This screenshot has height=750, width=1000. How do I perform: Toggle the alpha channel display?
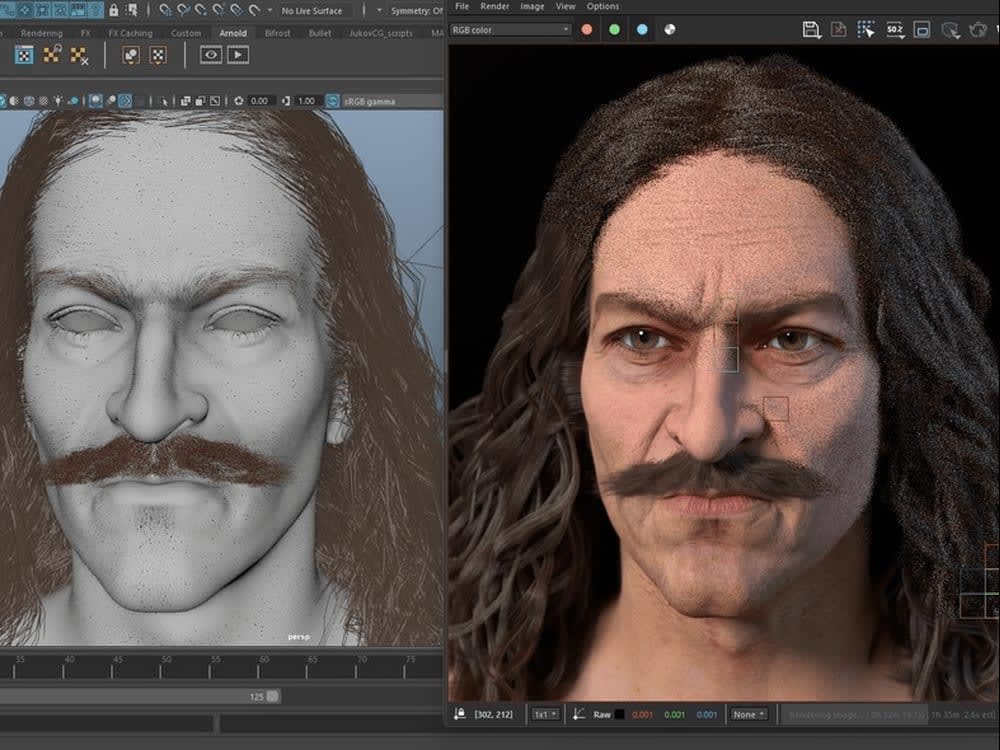(x=670, y=29)
